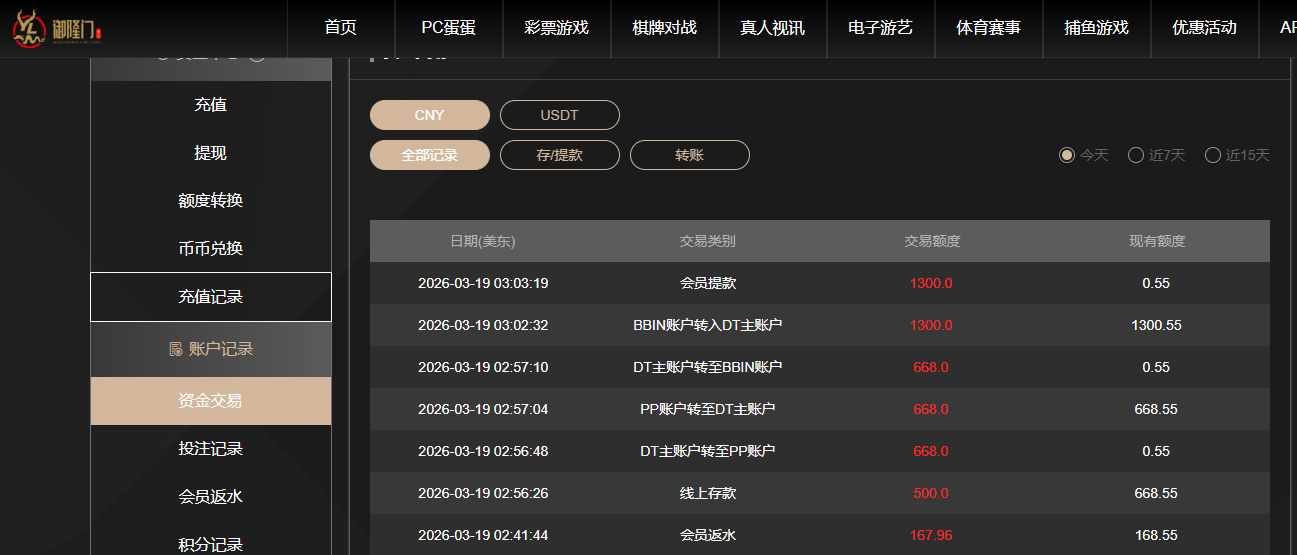This screenshot has width=1297, height=555.
Task: Click the 御隆门 site logo
Action: (58, 28)
